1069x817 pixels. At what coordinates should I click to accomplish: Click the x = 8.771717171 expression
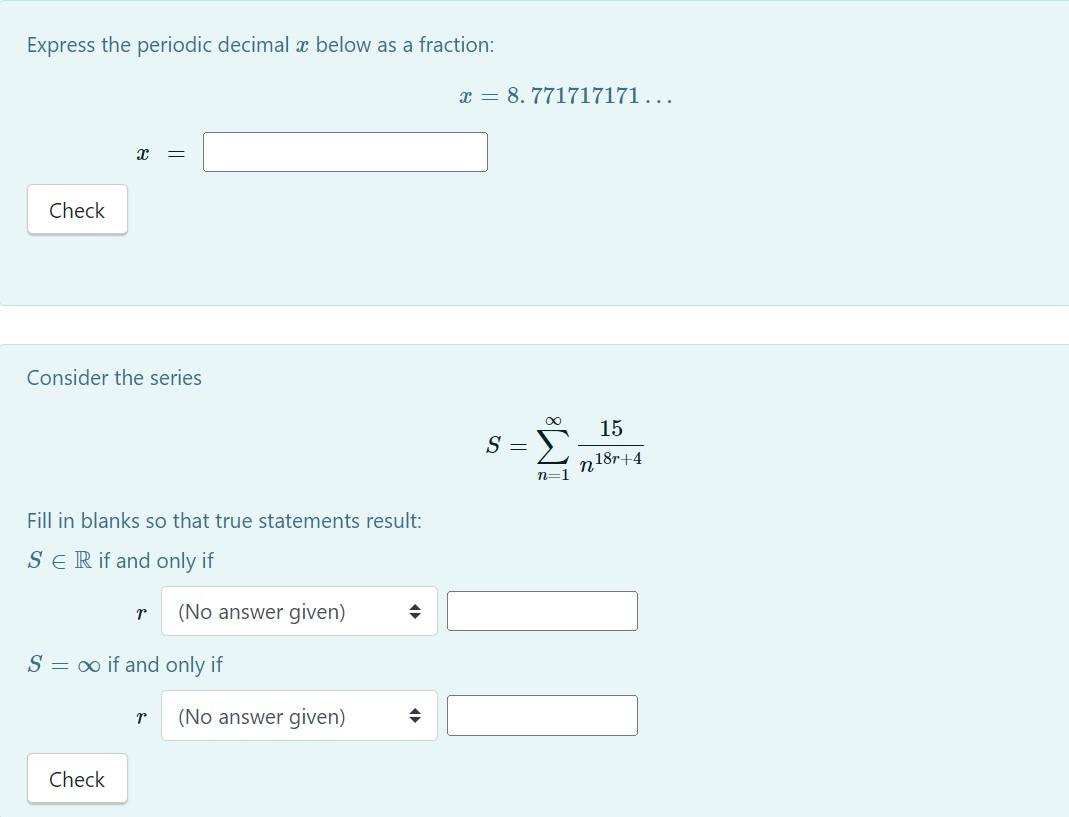pos(564,95)
